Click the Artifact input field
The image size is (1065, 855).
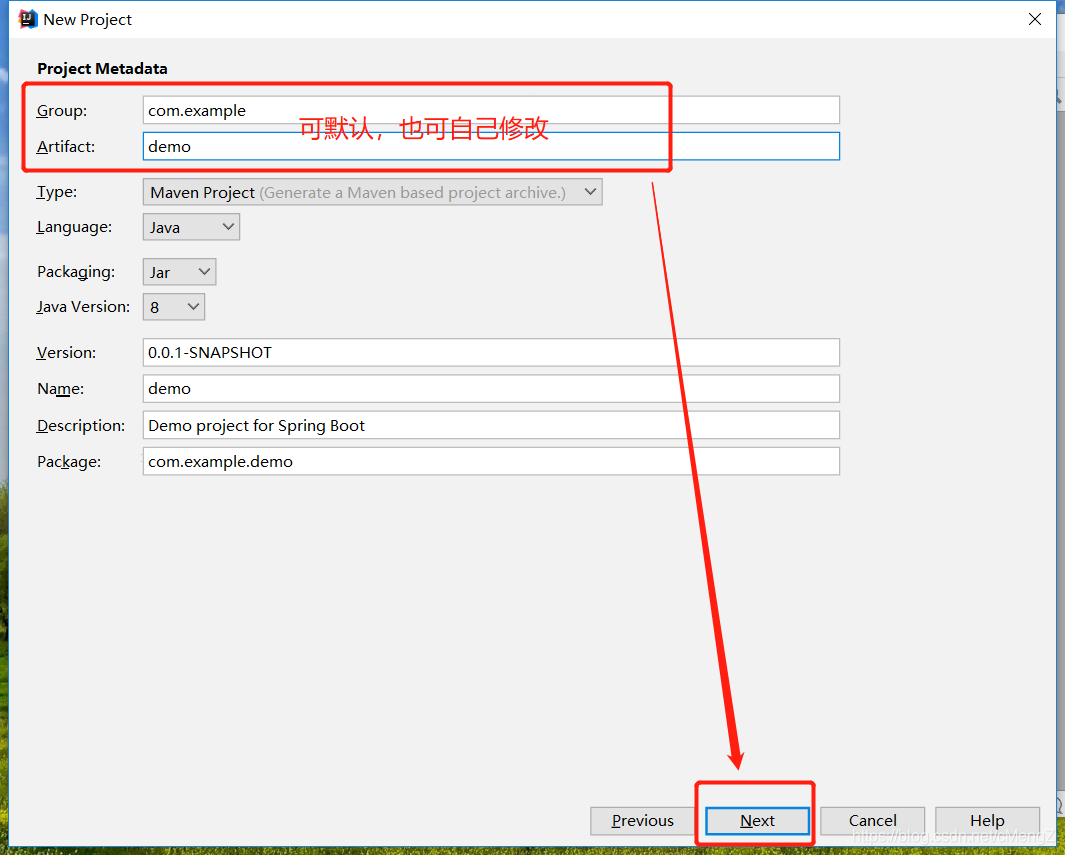coord(491,146)
